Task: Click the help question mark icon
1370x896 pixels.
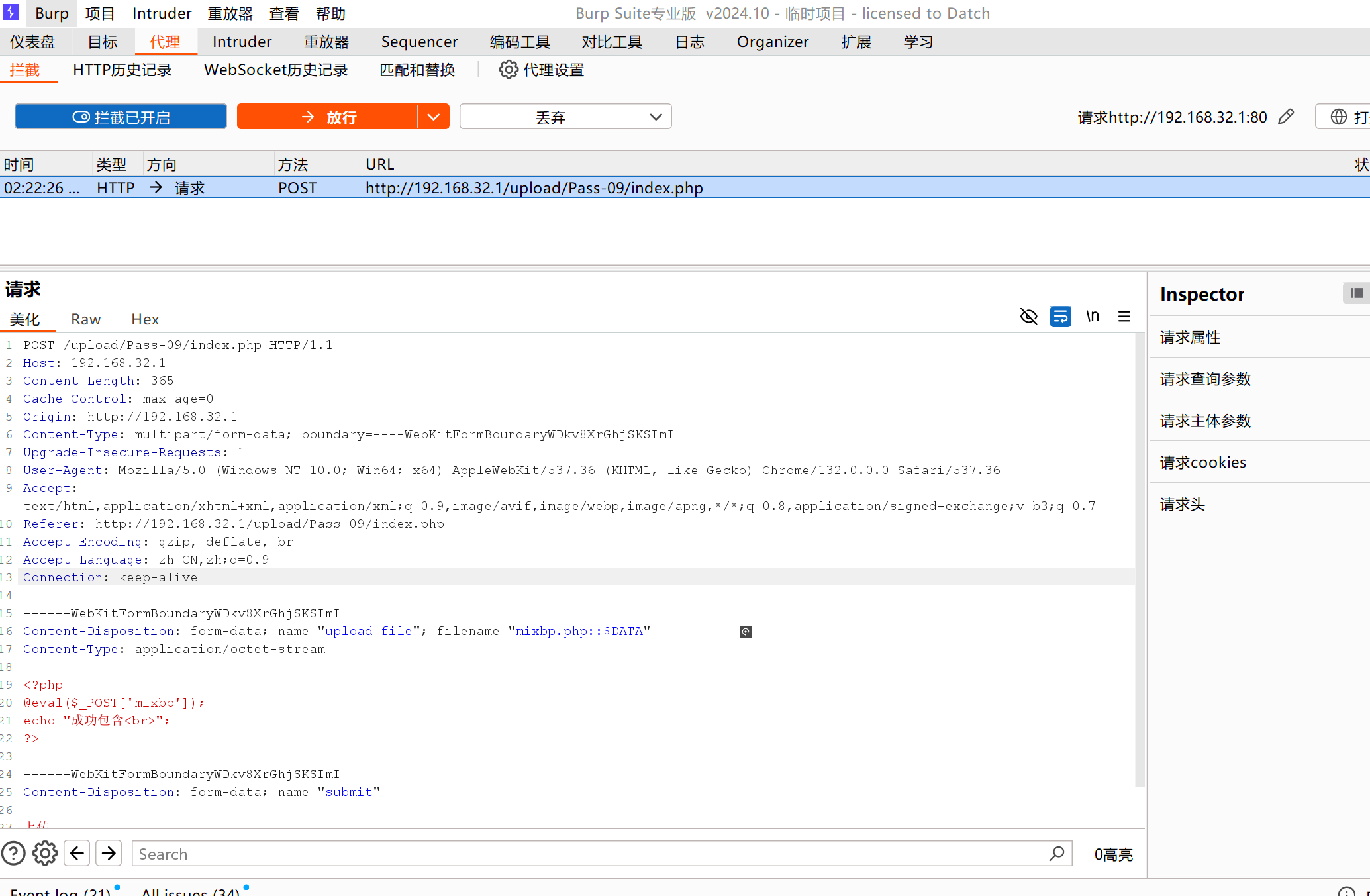Action: 13,854
